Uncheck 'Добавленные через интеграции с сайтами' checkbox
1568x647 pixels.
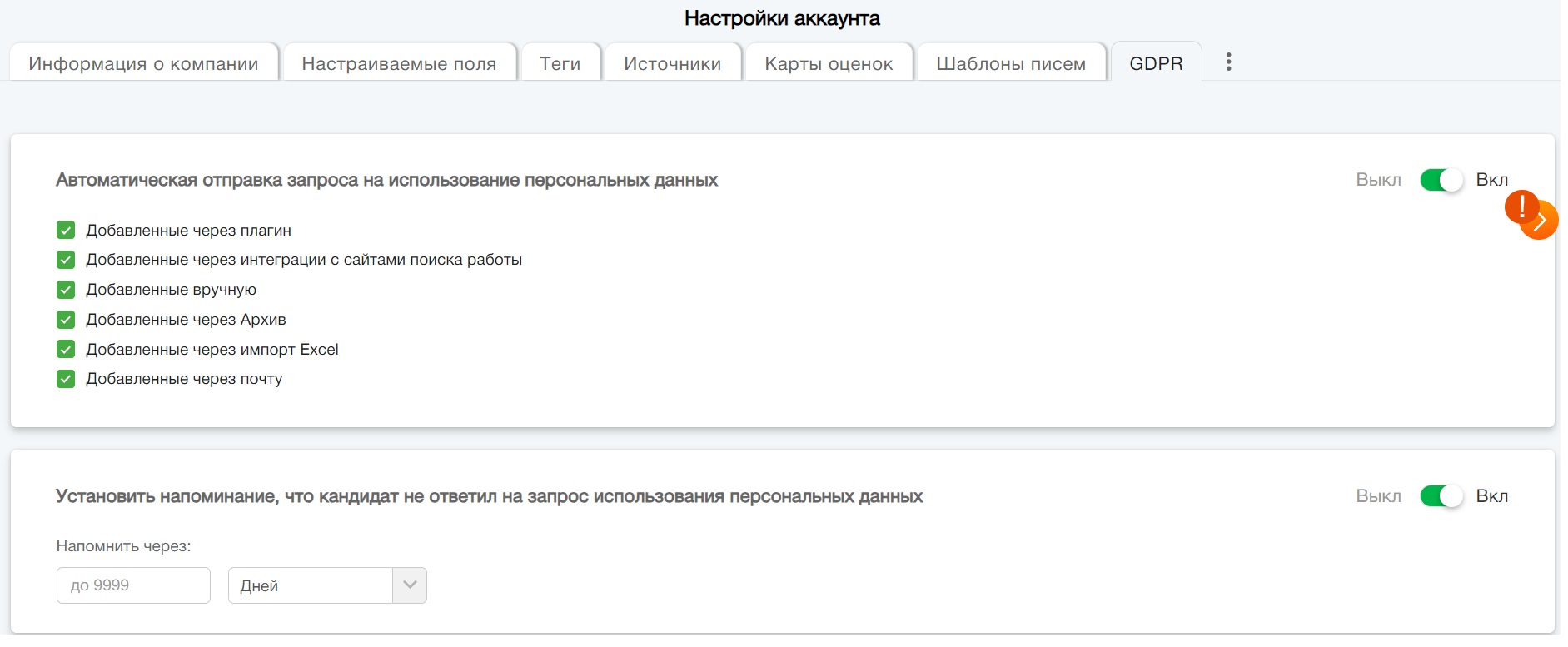66,260
